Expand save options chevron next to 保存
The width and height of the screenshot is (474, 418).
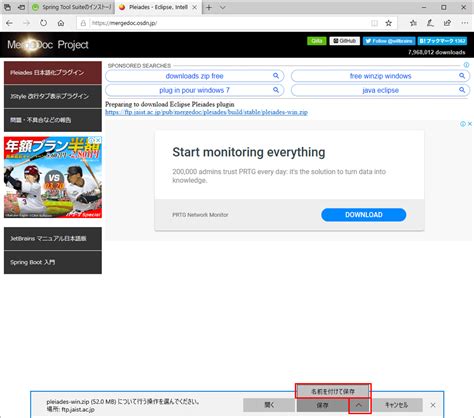point(359,405)
